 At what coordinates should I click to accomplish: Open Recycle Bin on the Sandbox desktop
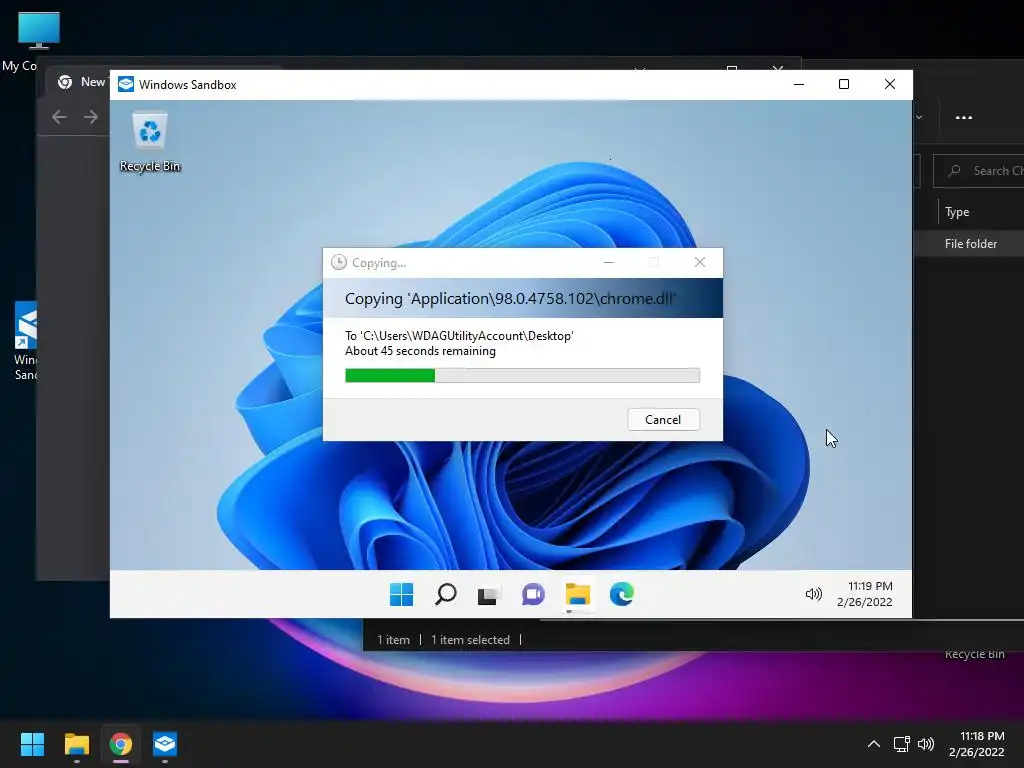coord(150,141)
